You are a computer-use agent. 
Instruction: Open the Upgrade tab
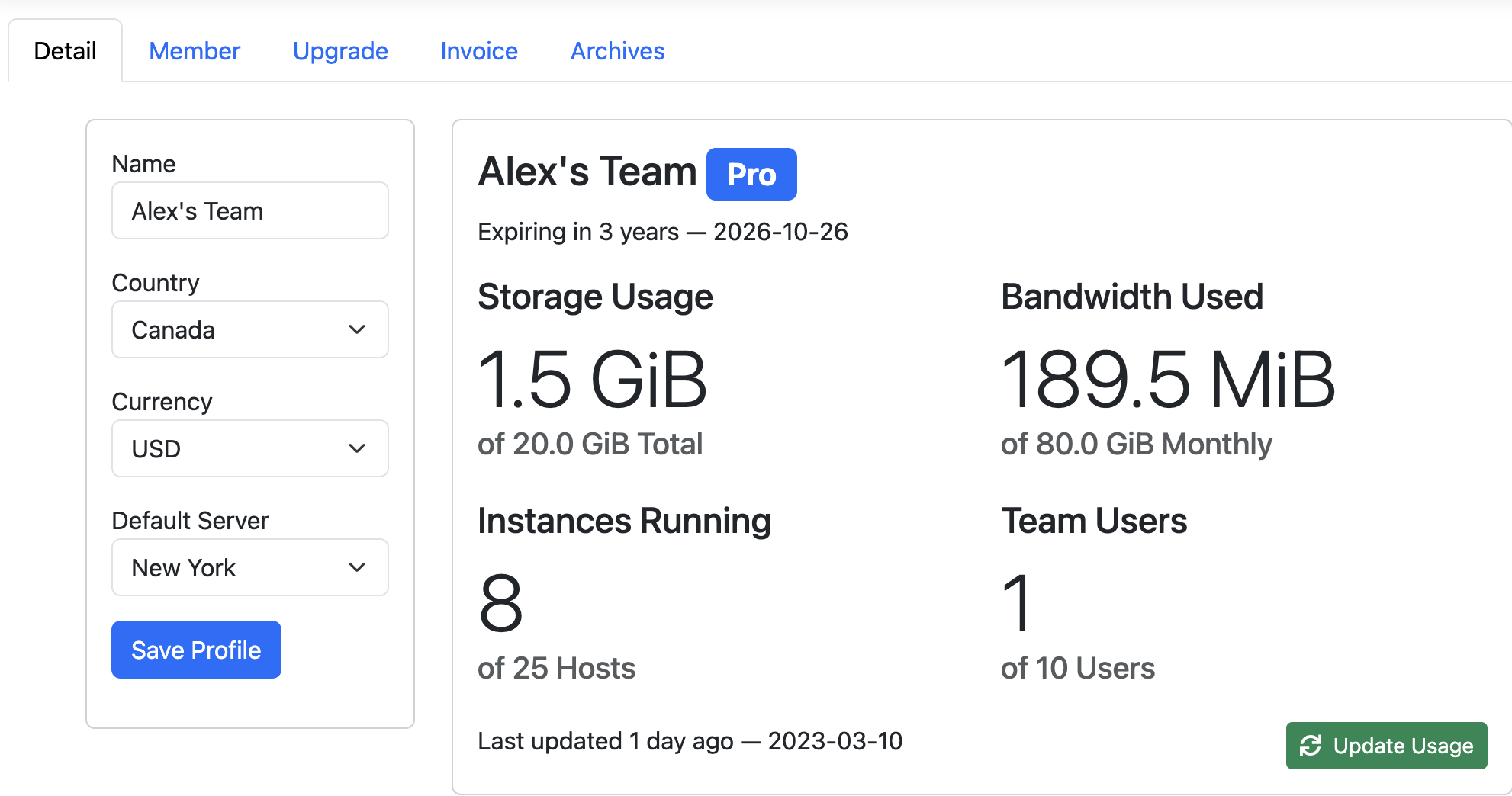pyautogui.click(x=340, y=51)
